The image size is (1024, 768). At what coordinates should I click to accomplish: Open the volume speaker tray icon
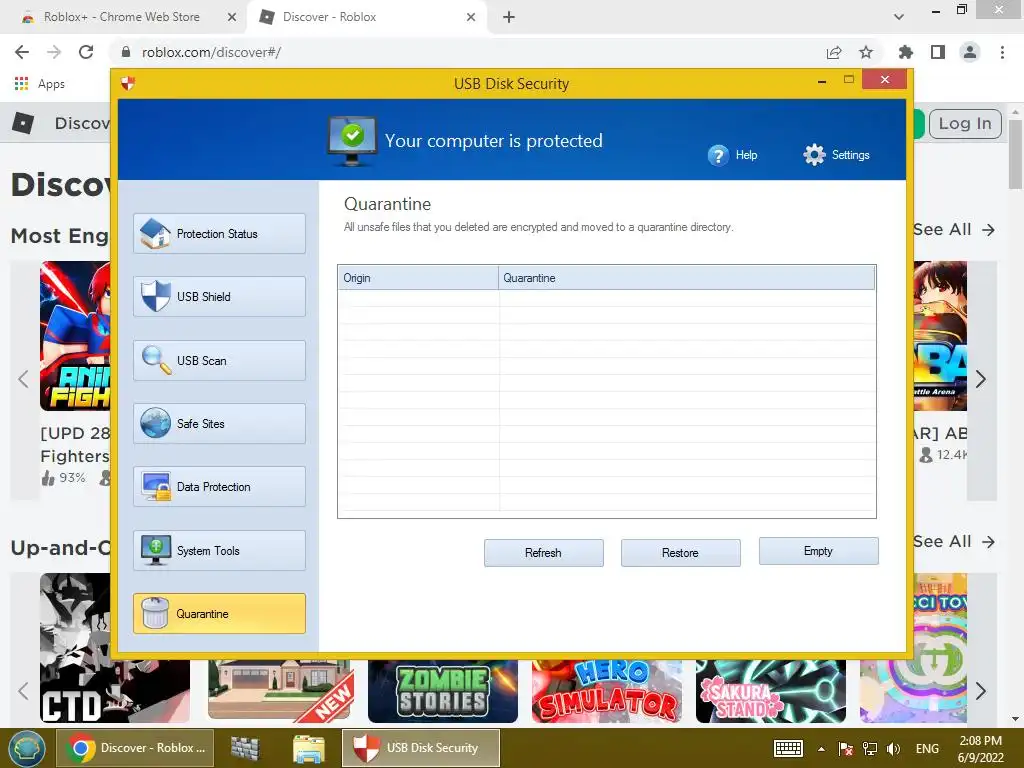(893, 748)
